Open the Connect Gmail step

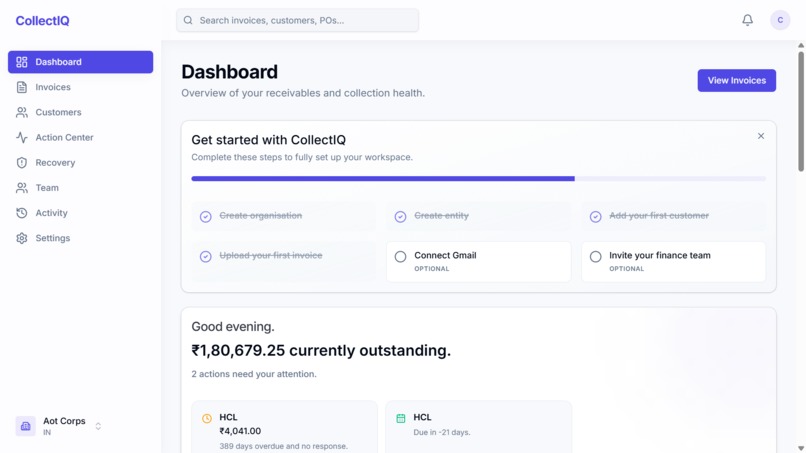coord(479,261)
